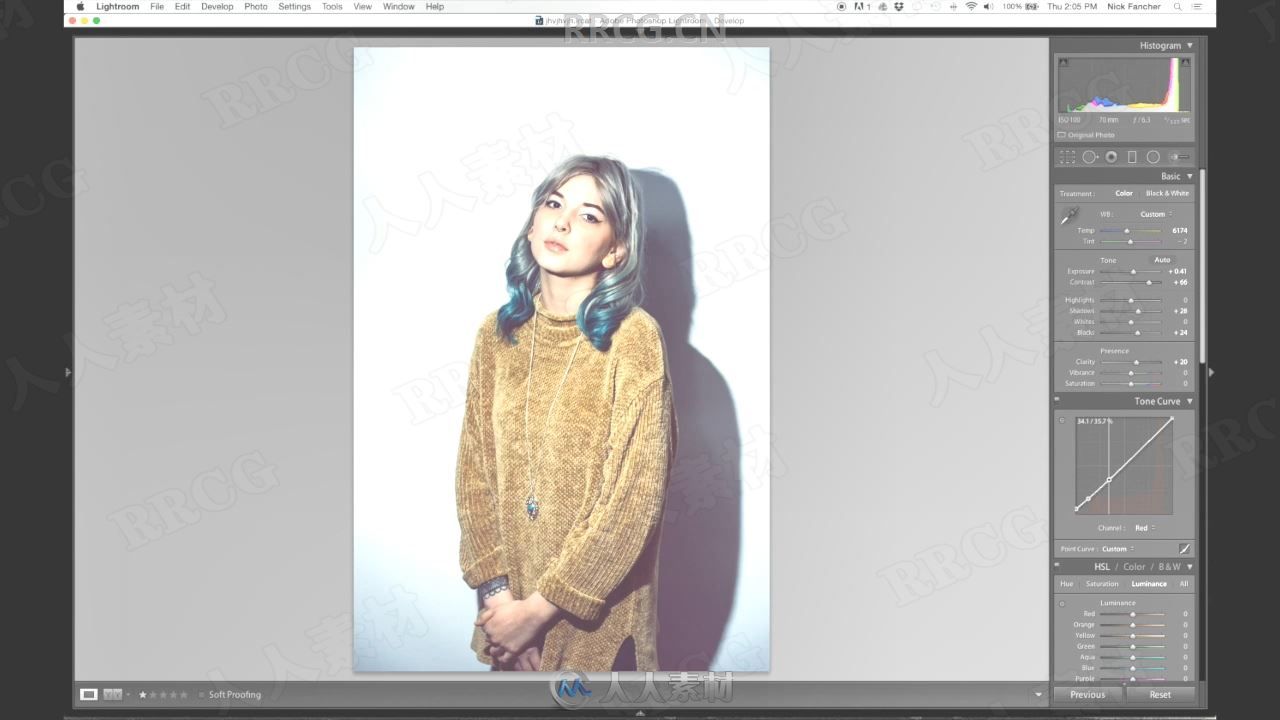This screenshot has height=720, width=1280.
Task: Open the Channel Red dropdown
Action: (x=1145, y=528)
